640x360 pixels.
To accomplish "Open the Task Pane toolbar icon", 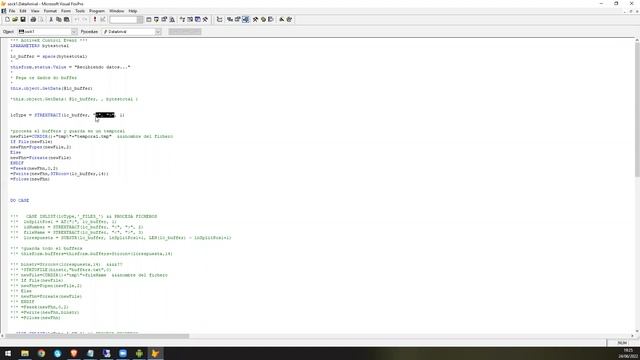I will click(x=198, y=19).
